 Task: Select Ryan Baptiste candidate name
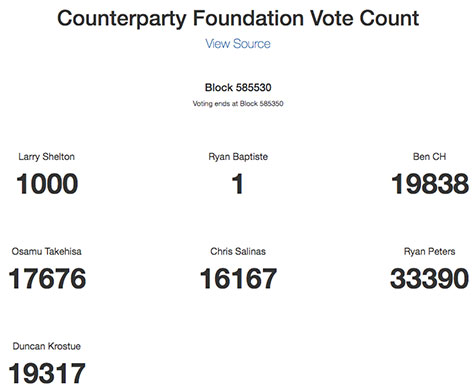pyautogui.click(x=238, y=157)
